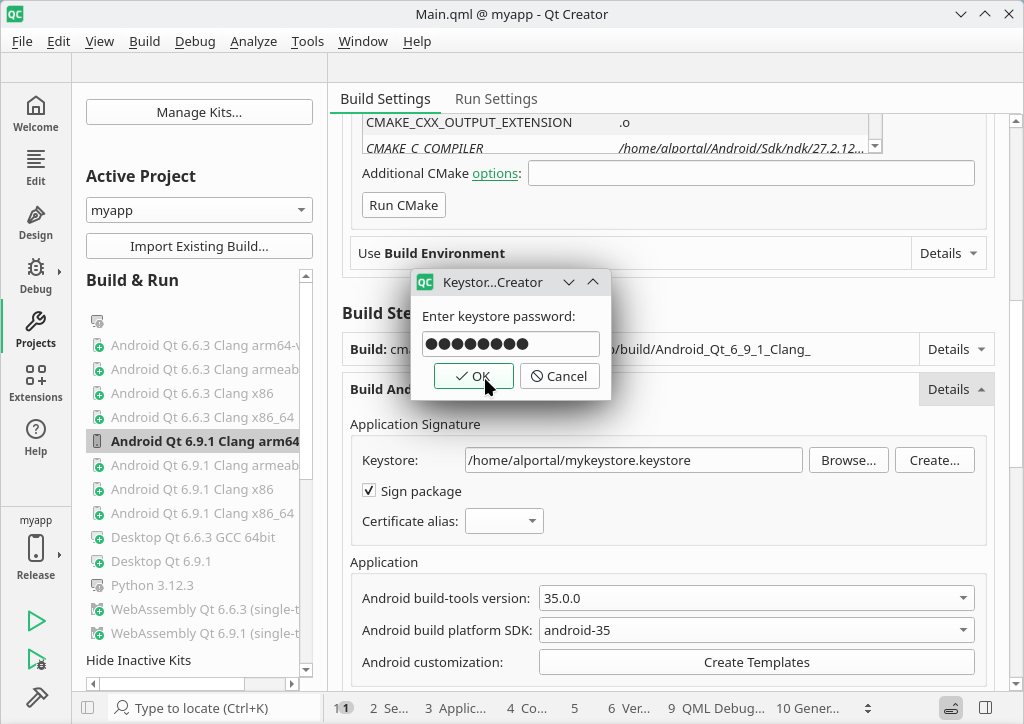Click the Create Templates button

[756, 662]
